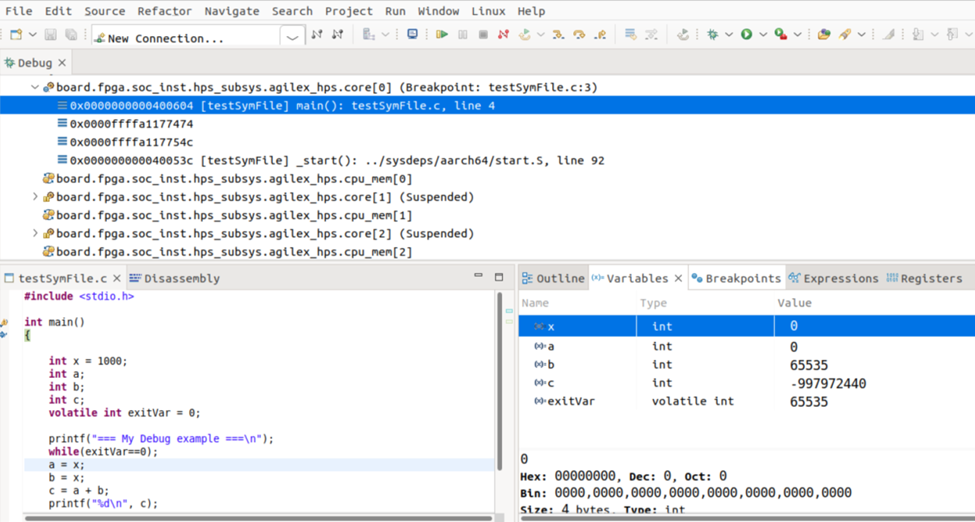The width and height of the screenshot is (975, 522).
Task: Click the Step Return icon
Action: pyautogui.click(x=600, y=35)
